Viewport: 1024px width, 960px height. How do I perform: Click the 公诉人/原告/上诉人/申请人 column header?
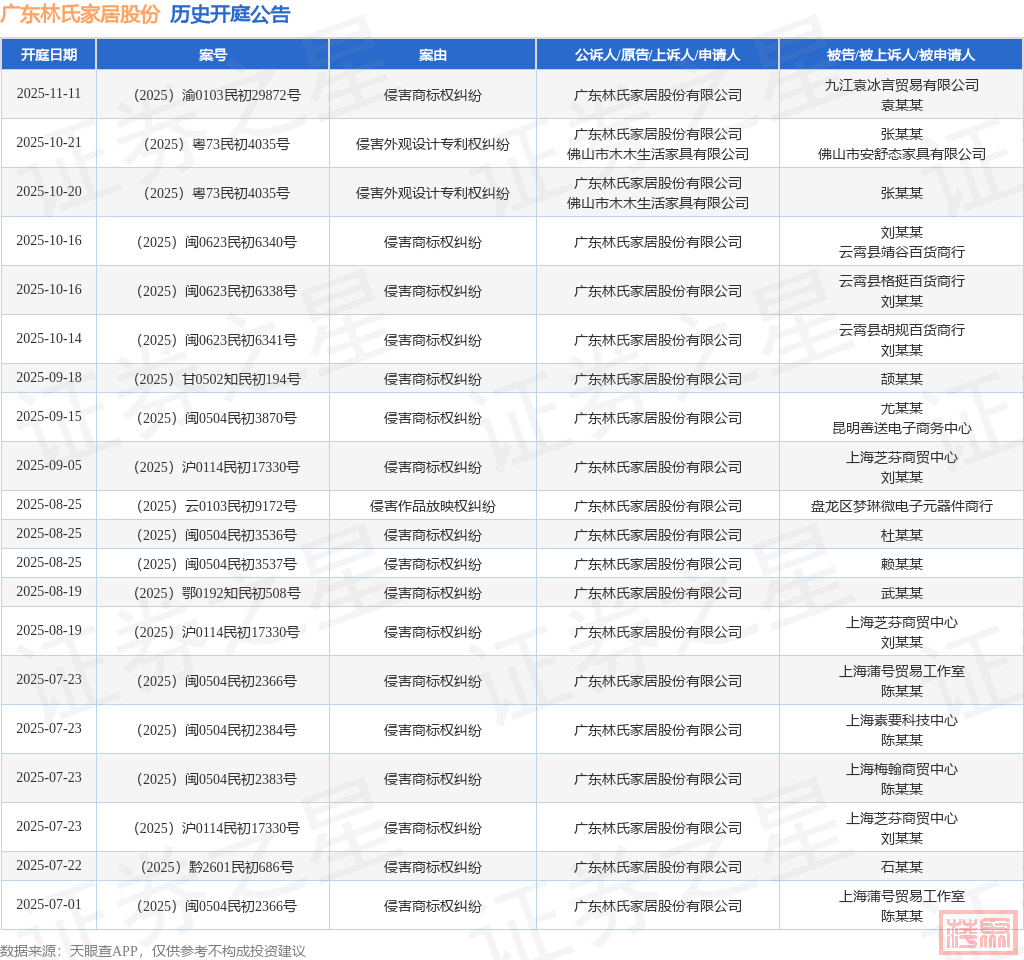(657, 55)
